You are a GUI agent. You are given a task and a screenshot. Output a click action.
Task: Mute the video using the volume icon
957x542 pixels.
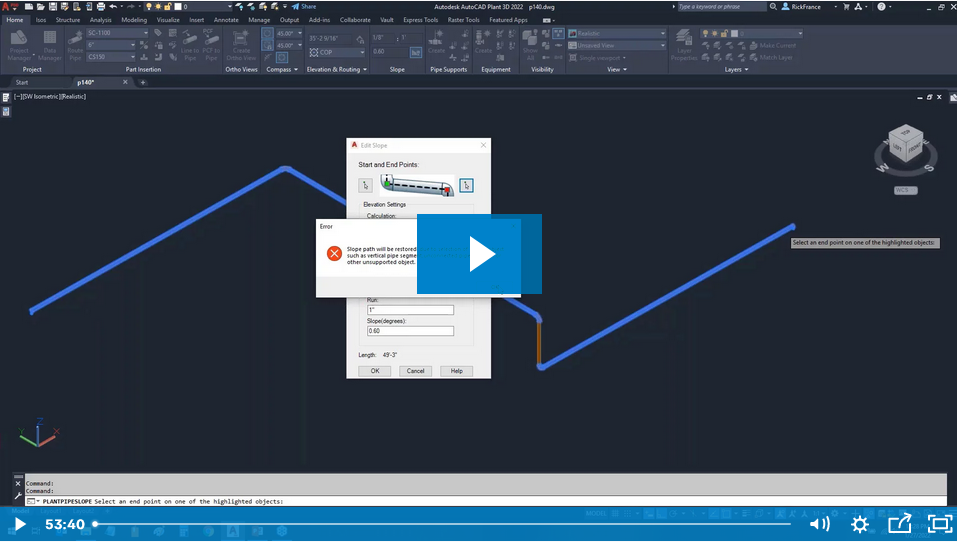tap(819, 524)
